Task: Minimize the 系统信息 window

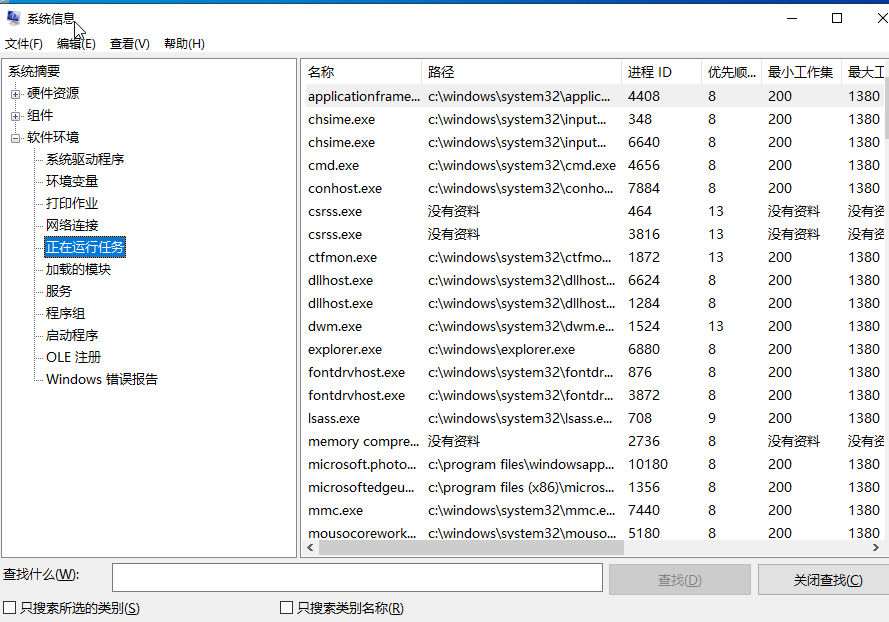Action: (x=792, y=18)
